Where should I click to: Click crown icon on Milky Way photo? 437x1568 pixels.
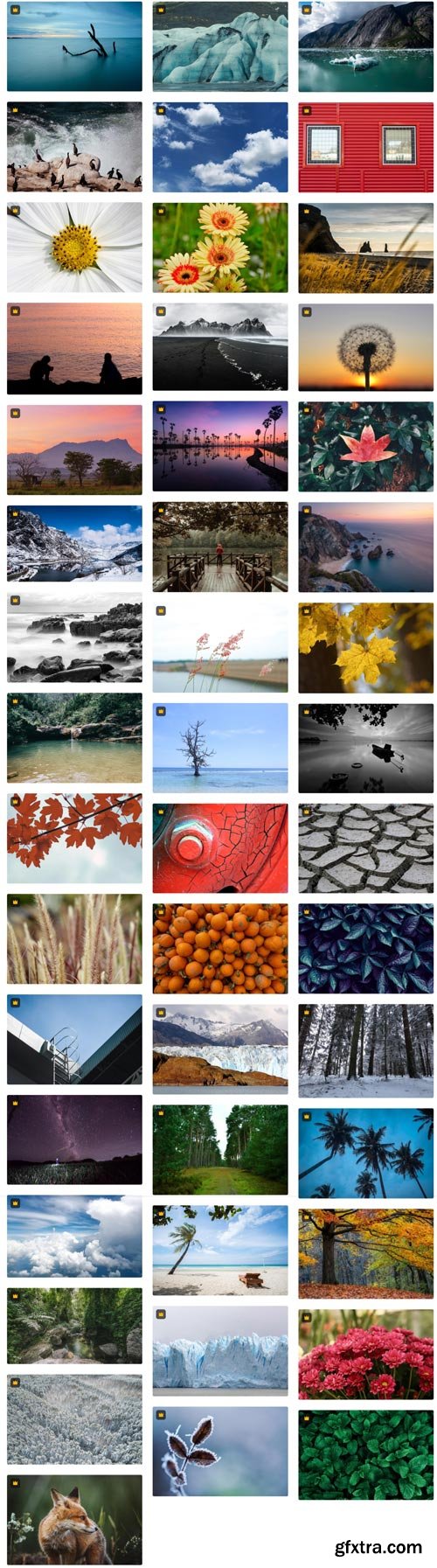(16, 1103)
